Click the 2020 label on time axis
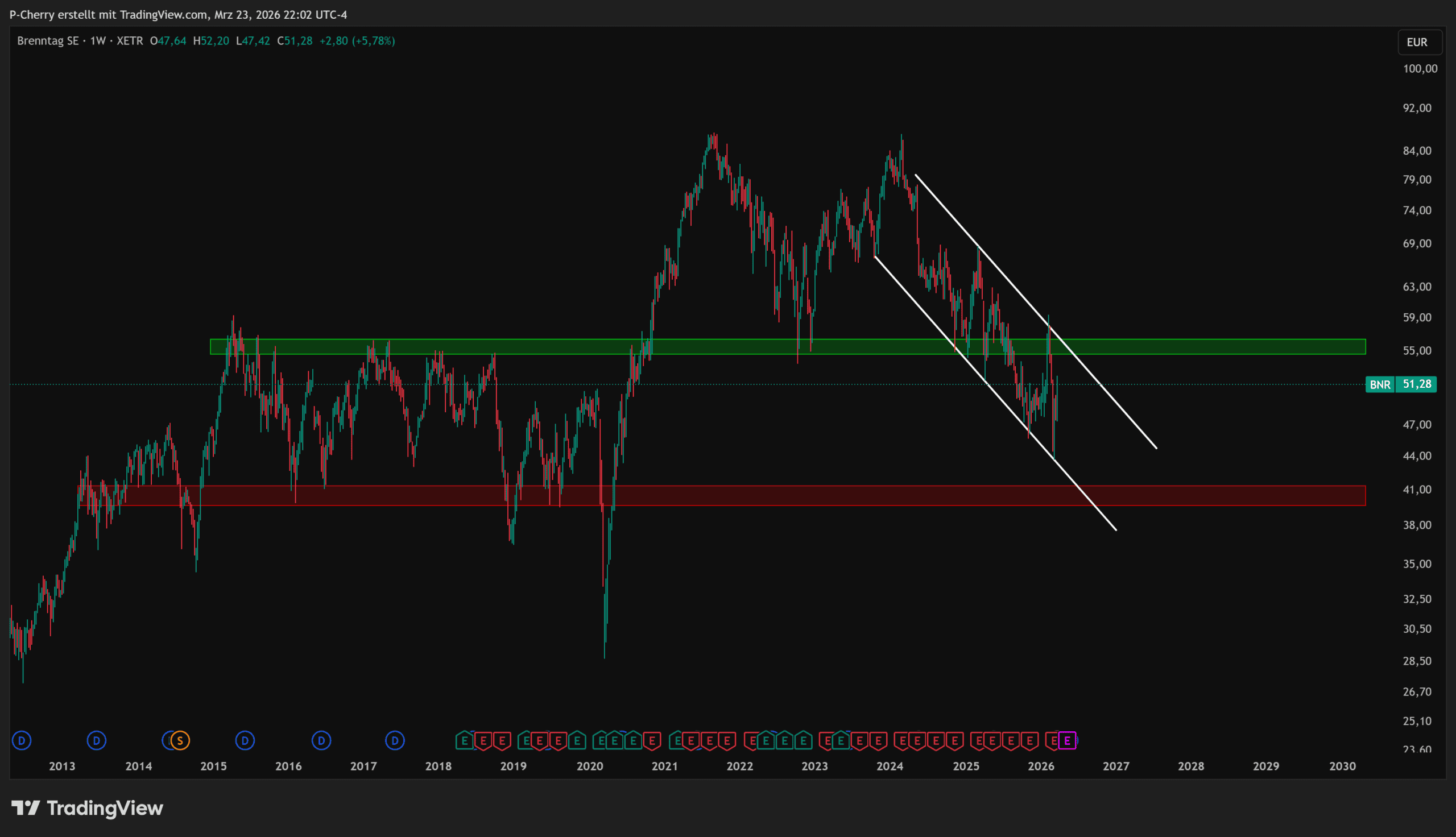The image size is (1456, 837). click(590, 766)
